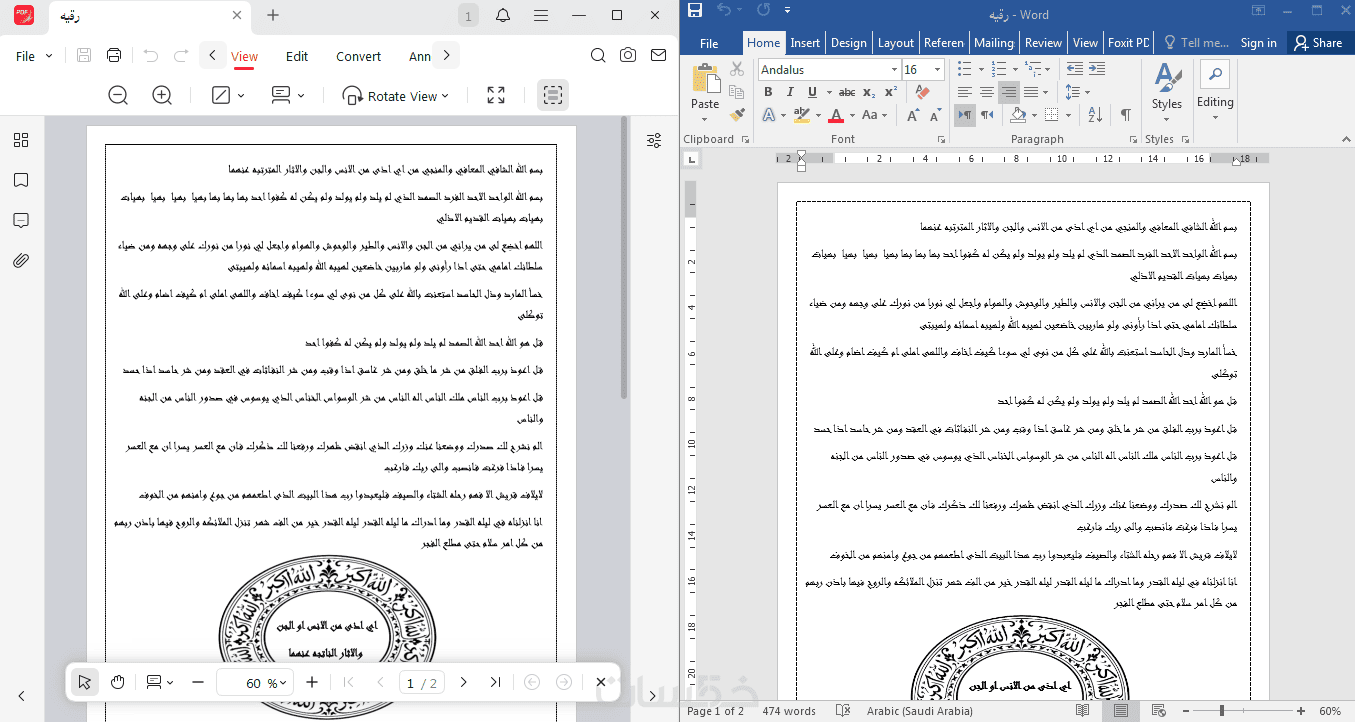Open the font size dropdown
Viewport: 1355px width, 722px height.
point(937,70)
